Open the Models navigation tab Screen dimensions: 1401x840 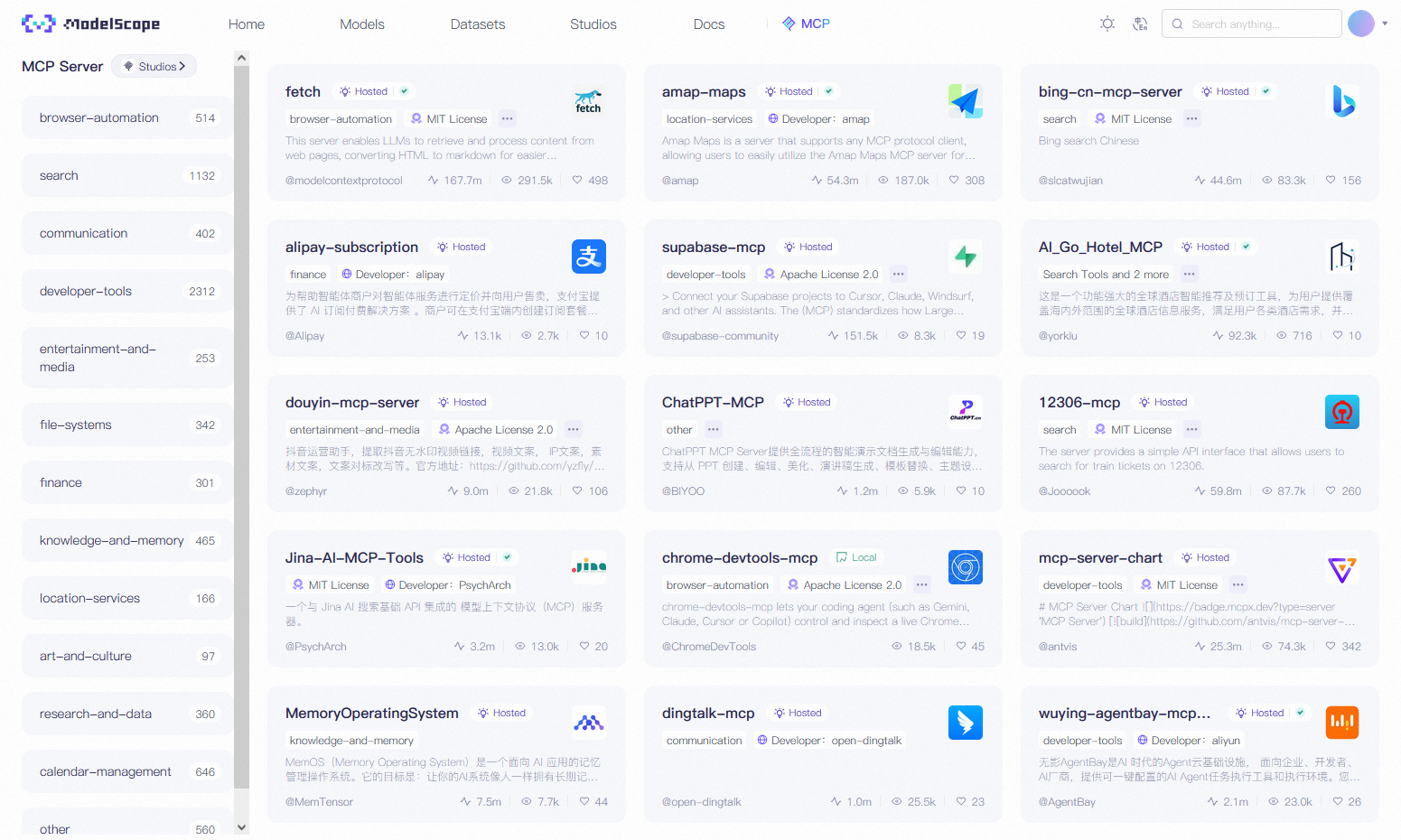pos(361,24)
